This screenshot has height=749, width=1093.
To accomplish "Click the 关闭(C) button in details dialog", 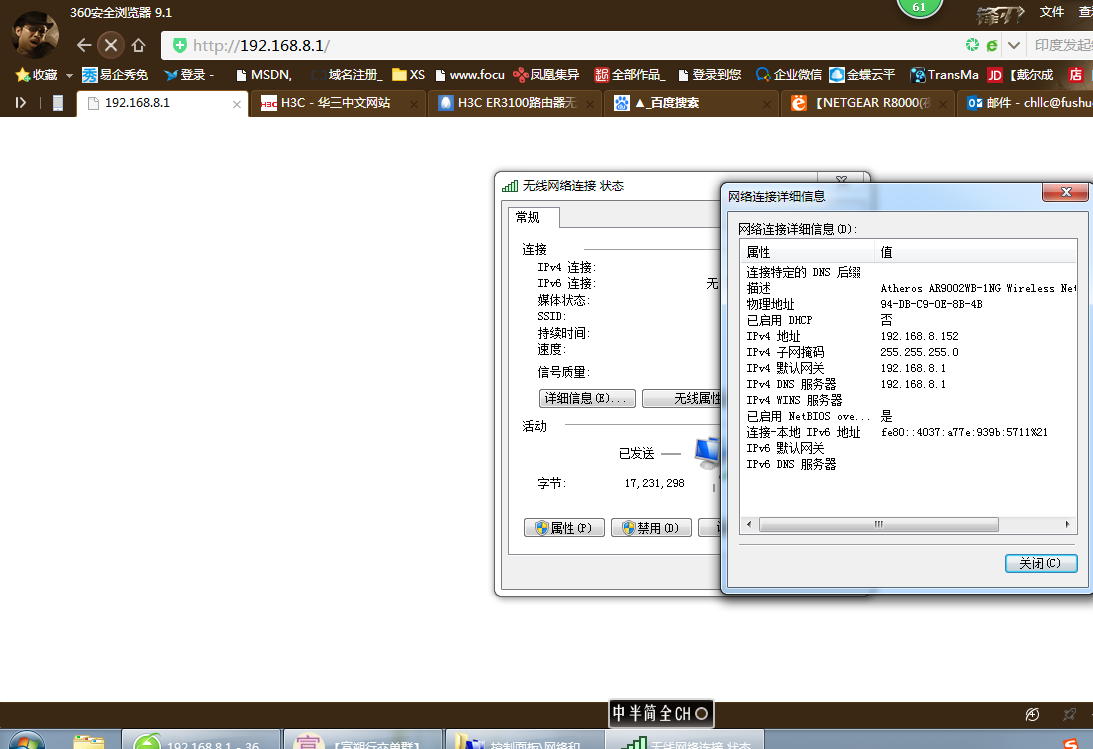I will 1041,563.
